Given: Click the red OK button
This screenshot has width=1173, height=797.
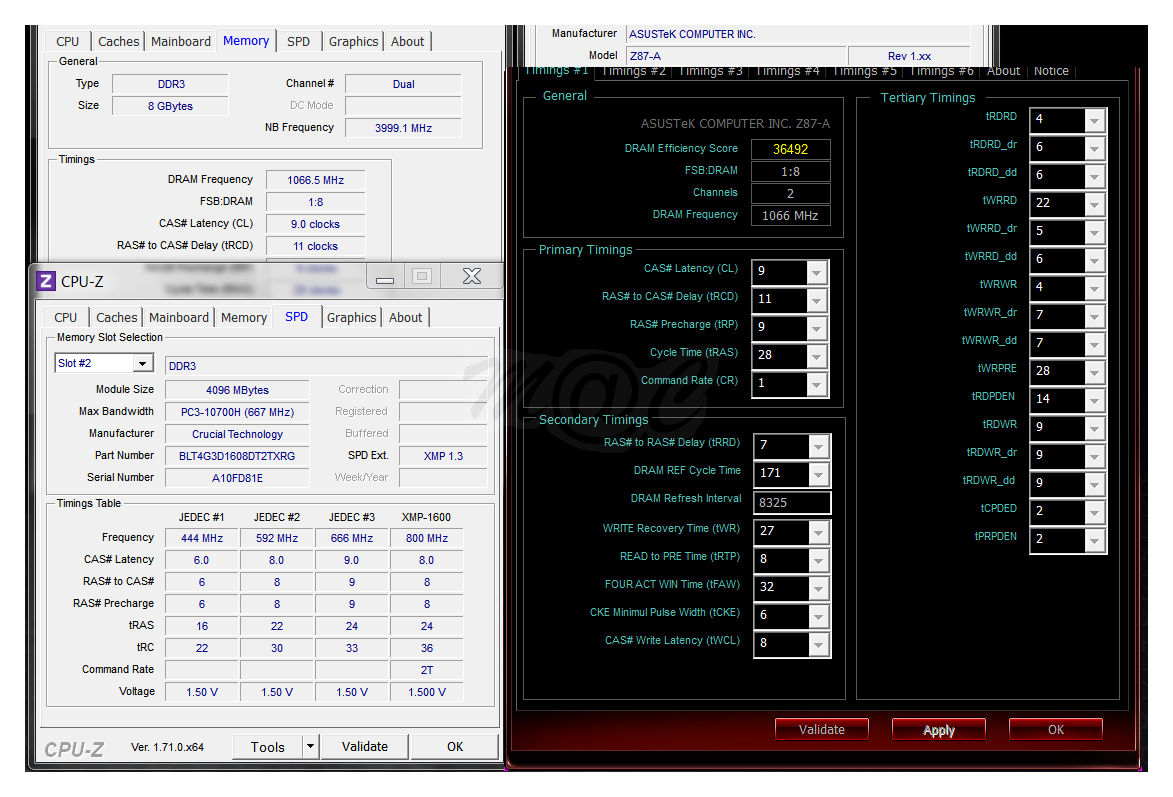Looking at the screenshot, I should (1056, 729).
